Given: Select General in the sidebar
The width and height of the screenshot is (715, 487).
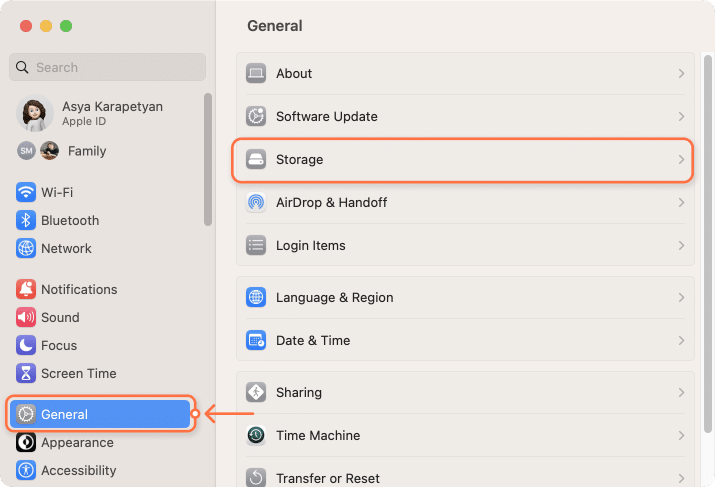Looking at the screenshot, I should [x=100, y=414].
